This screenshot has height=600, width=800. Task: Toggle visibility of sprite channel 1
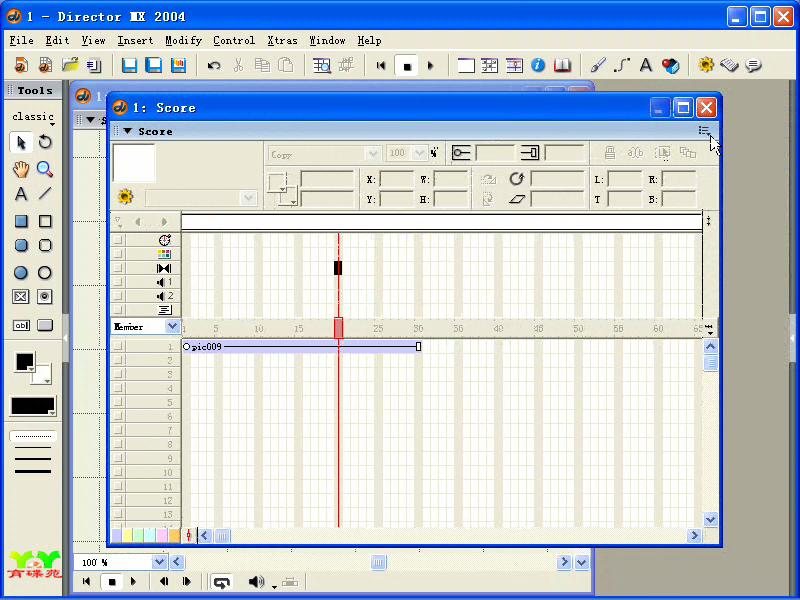click(118, 346)
